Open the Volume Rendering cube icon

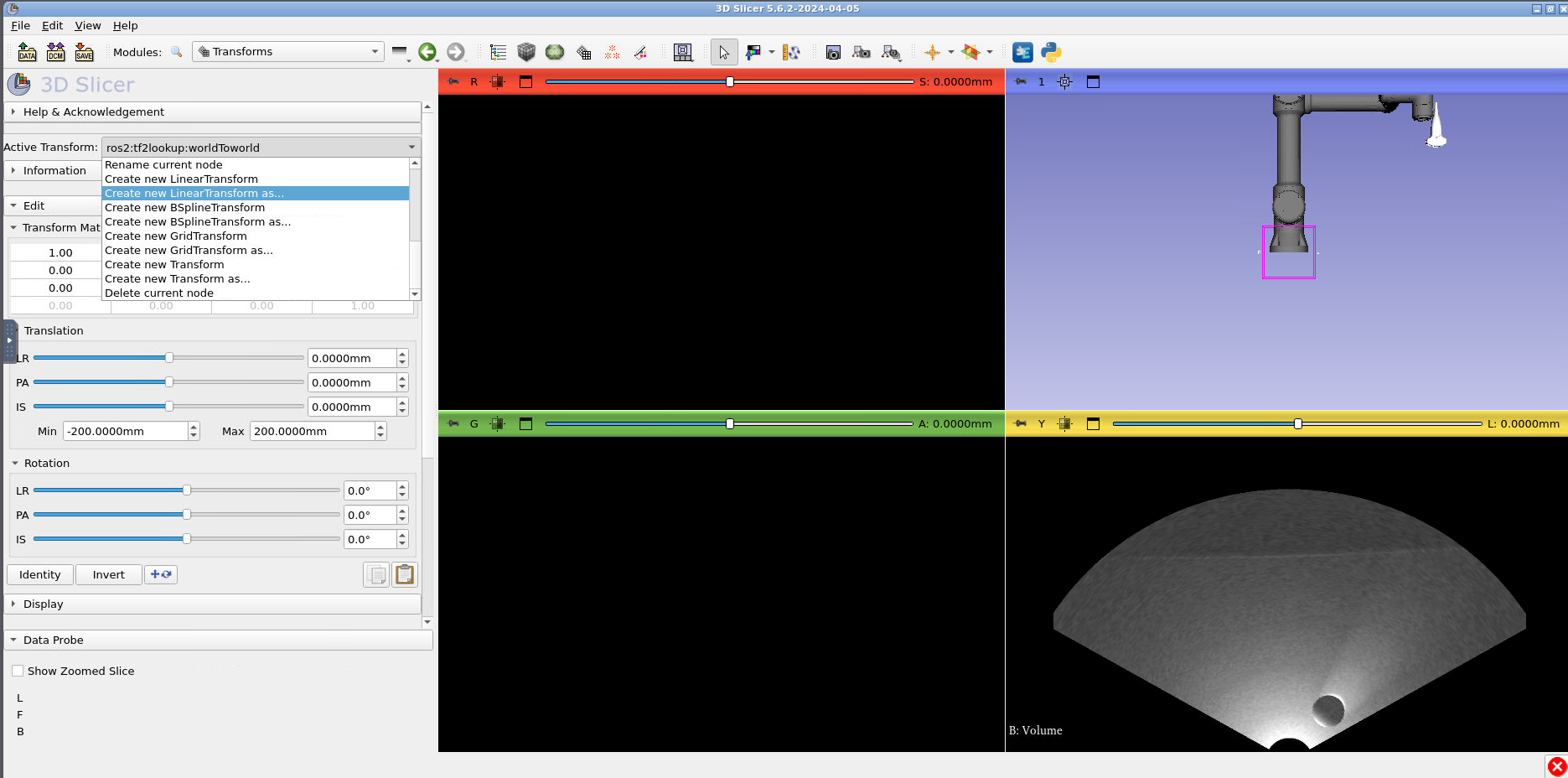tap(526, 52)
